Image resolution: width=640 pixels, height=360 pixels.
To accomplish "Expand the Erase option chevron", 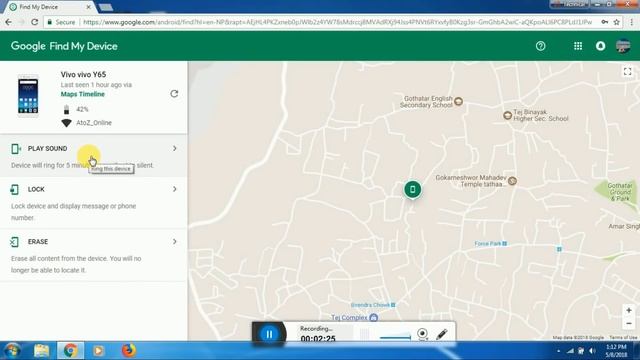I will coord(175,242).
